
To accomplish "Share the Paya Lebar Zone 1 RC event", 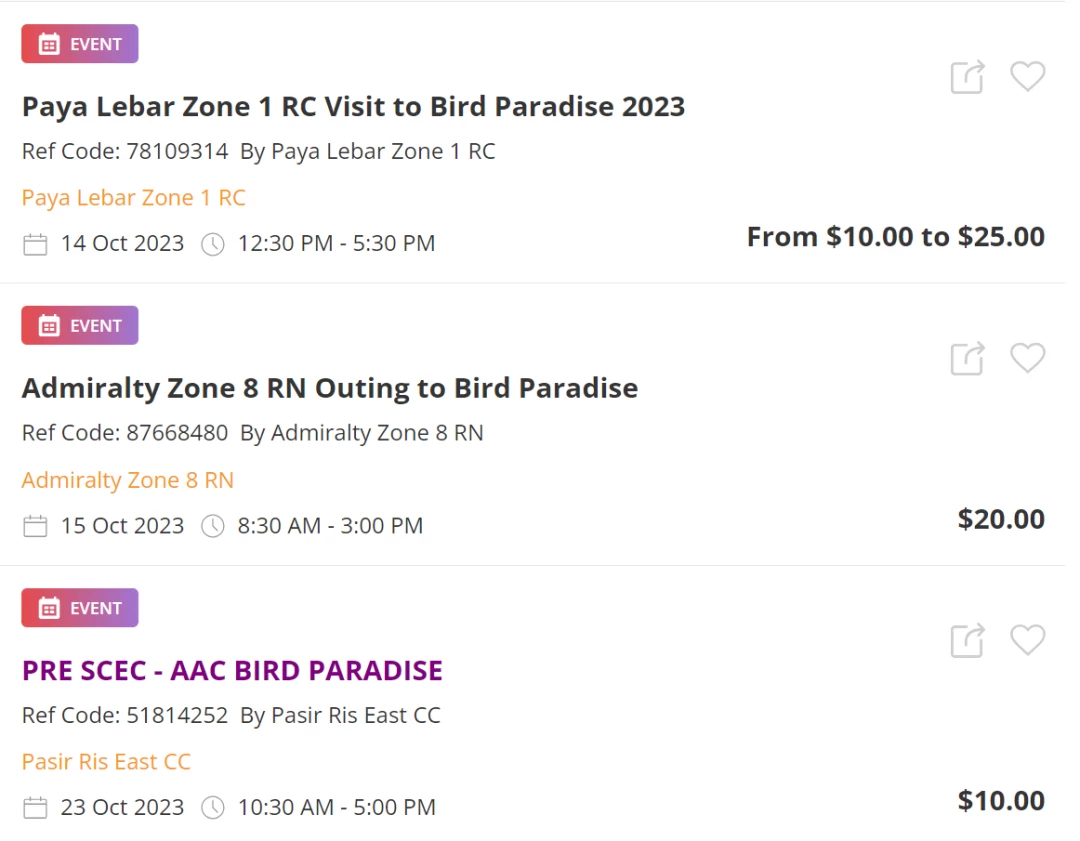I will [x=968, y=76].
